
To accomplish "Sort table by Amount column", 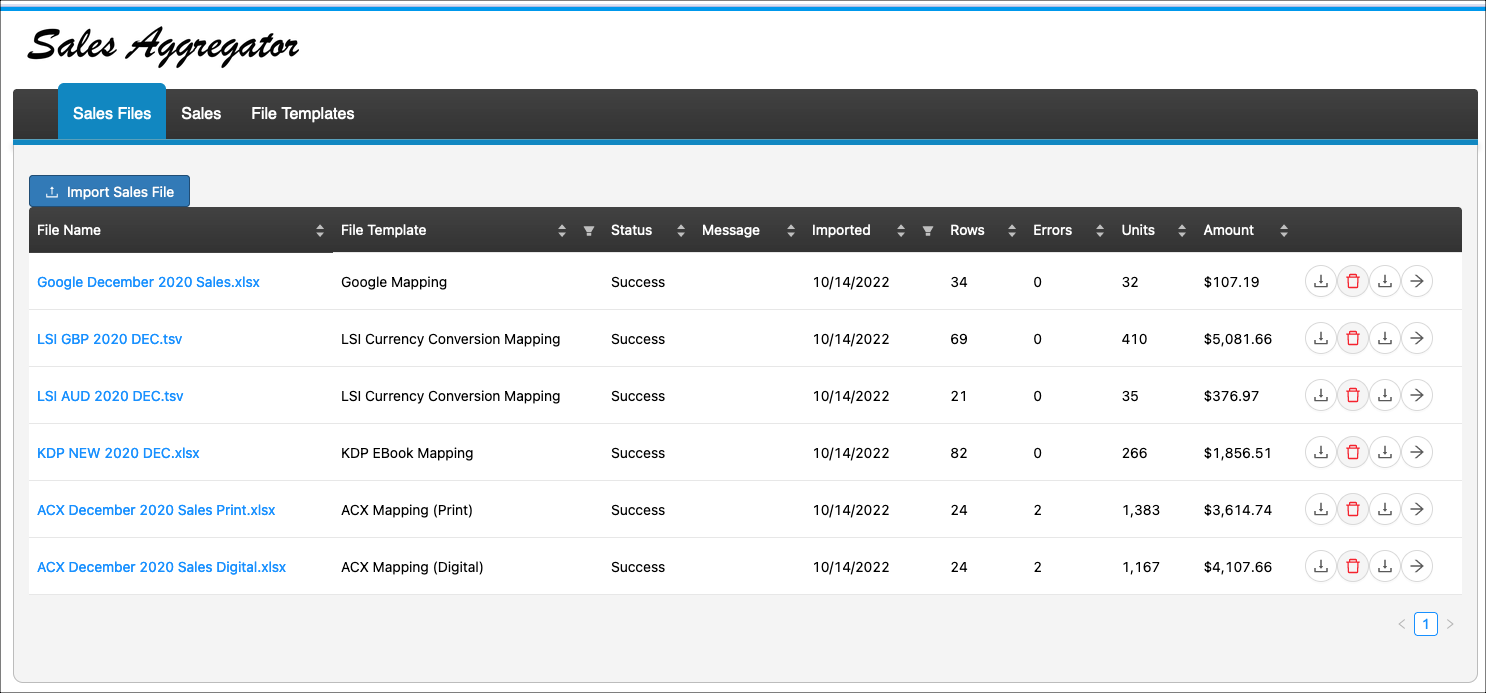I will (1284, 231).
